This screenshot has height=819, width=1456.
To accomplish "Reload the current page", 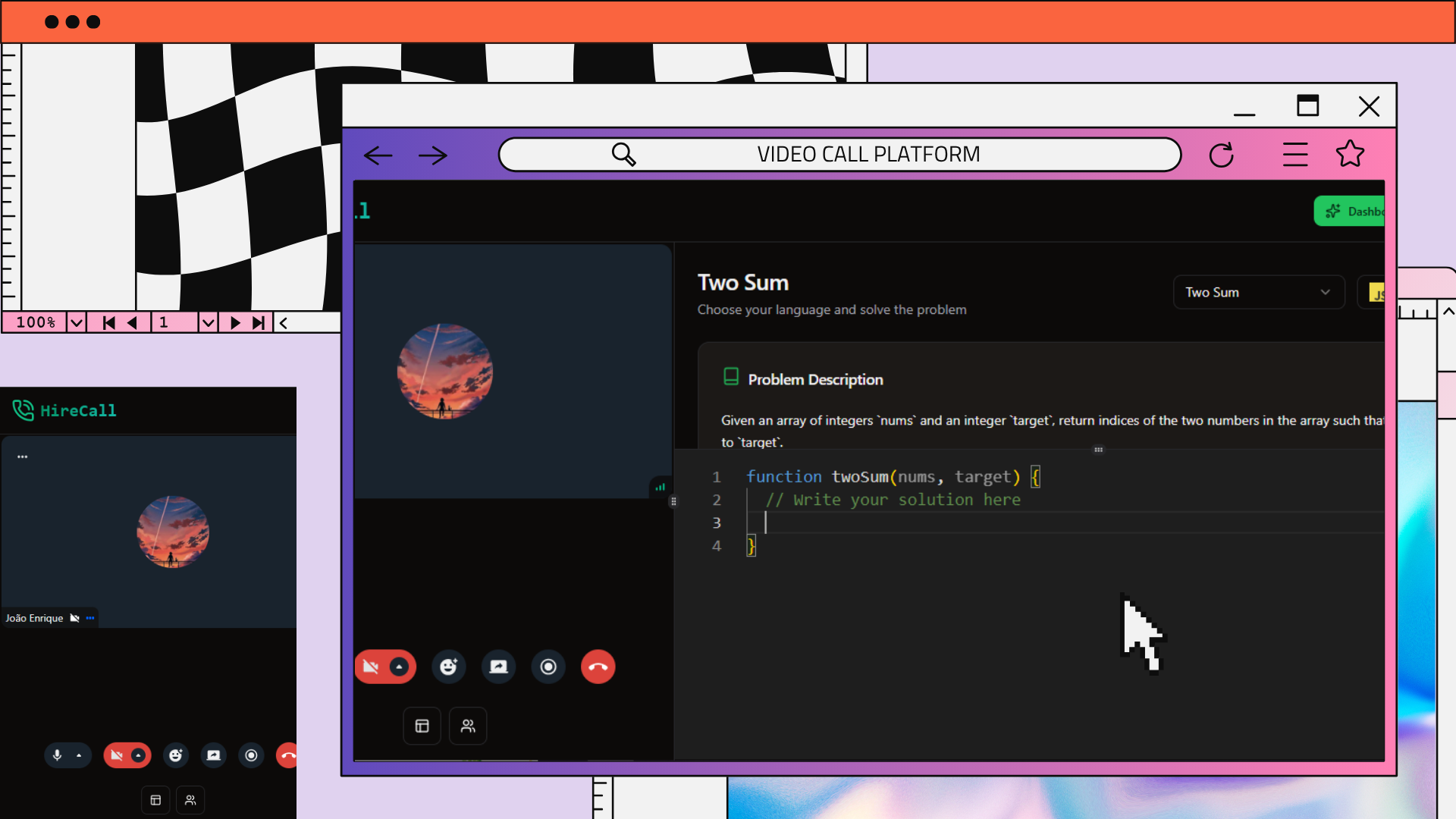I will pyautogui.click(x=1222, y=155).
